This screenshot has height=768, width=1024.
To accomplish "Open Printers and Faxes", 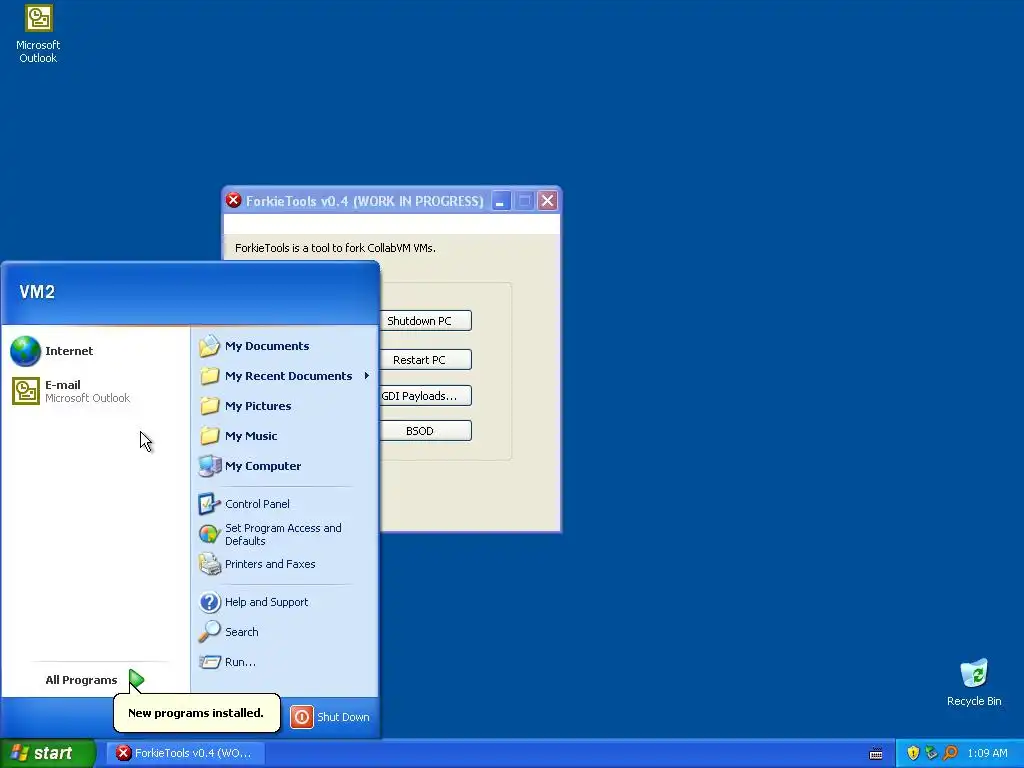I will pos(284,564).
